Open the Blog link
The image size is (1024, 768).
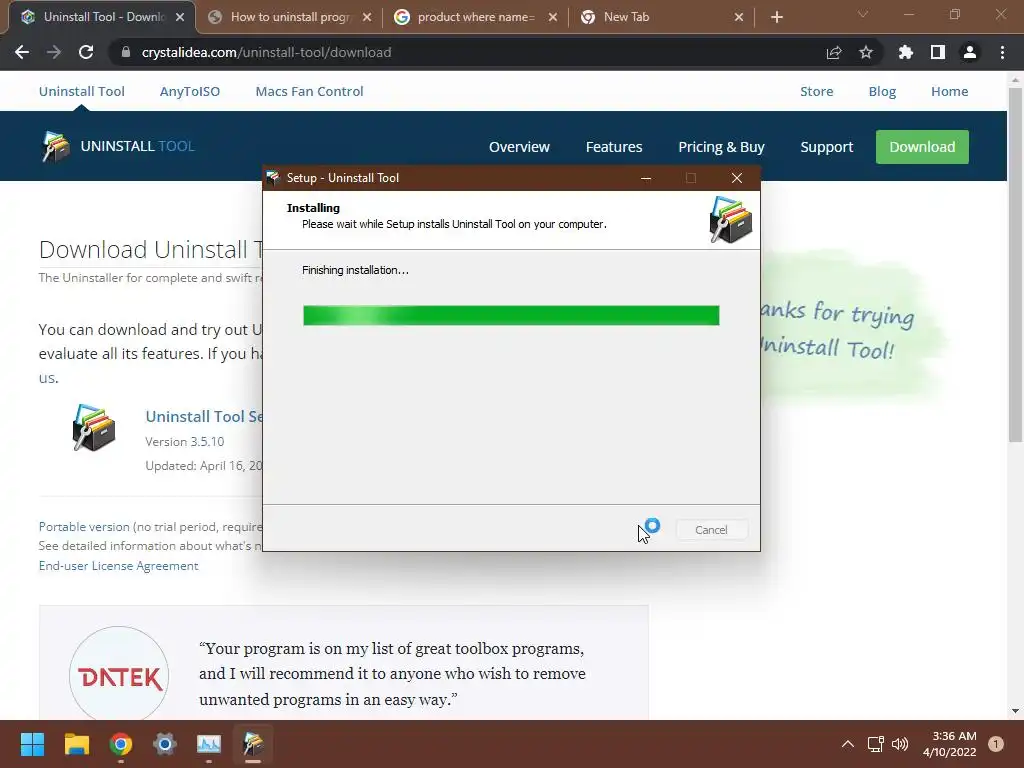point(882,91)
